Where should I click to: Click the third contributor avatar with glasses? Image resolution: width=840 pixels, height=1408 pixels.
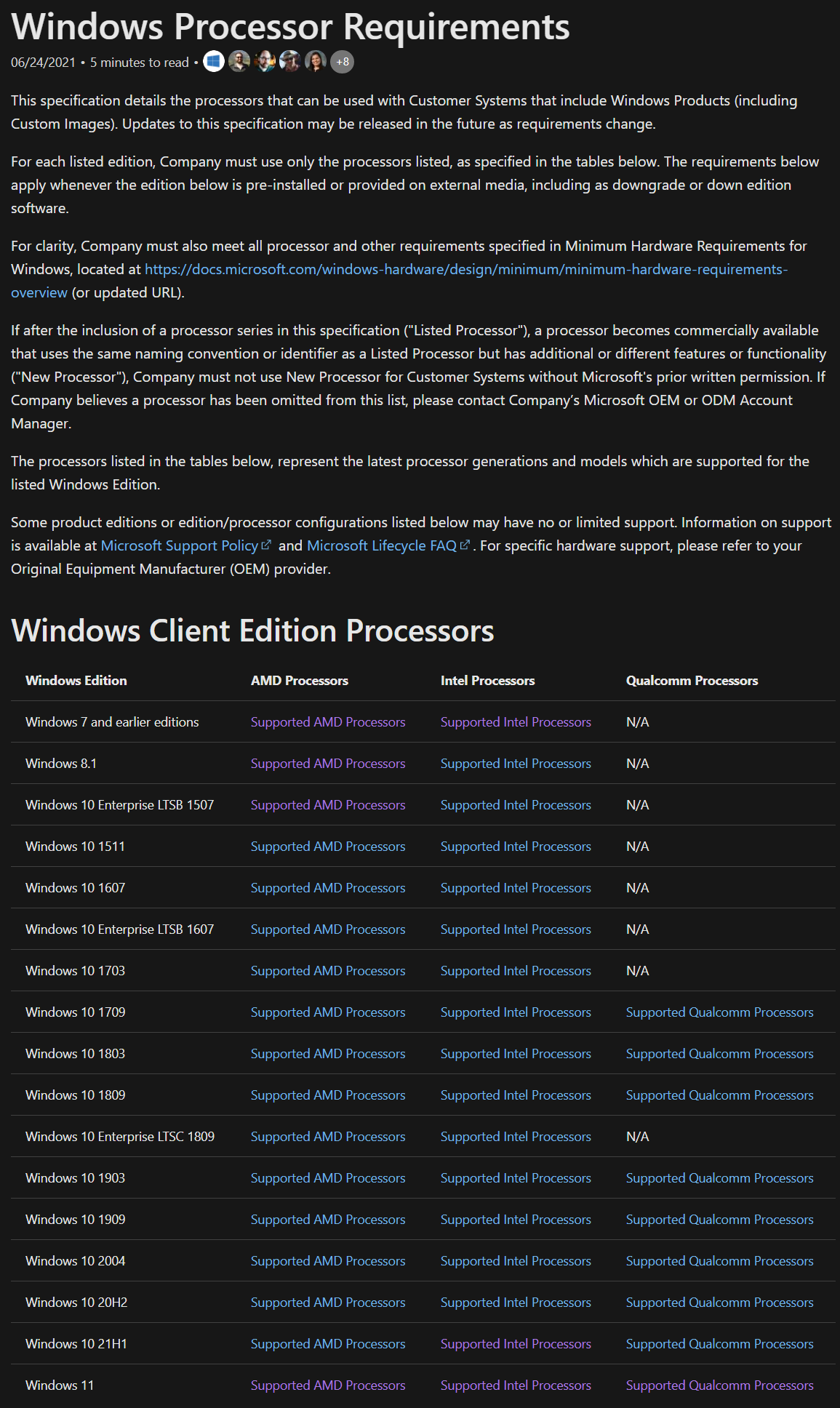click(265, 62)
